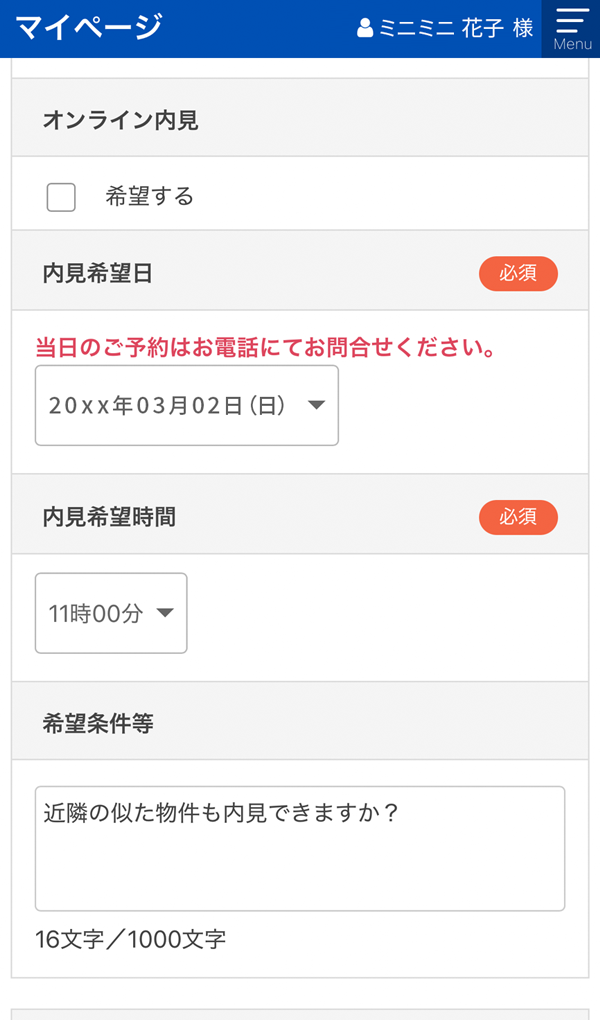Click the word Menu under the hamburger
Screen dimensions: 600x1020
pos(572,44)
